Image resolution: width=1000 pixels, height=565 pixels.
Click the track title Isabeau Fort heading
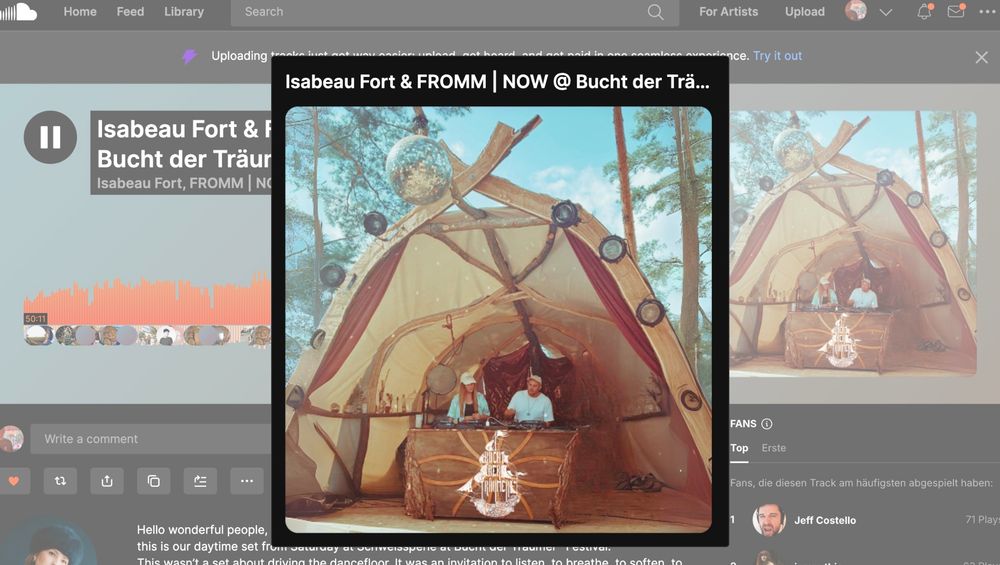point(184,143)
